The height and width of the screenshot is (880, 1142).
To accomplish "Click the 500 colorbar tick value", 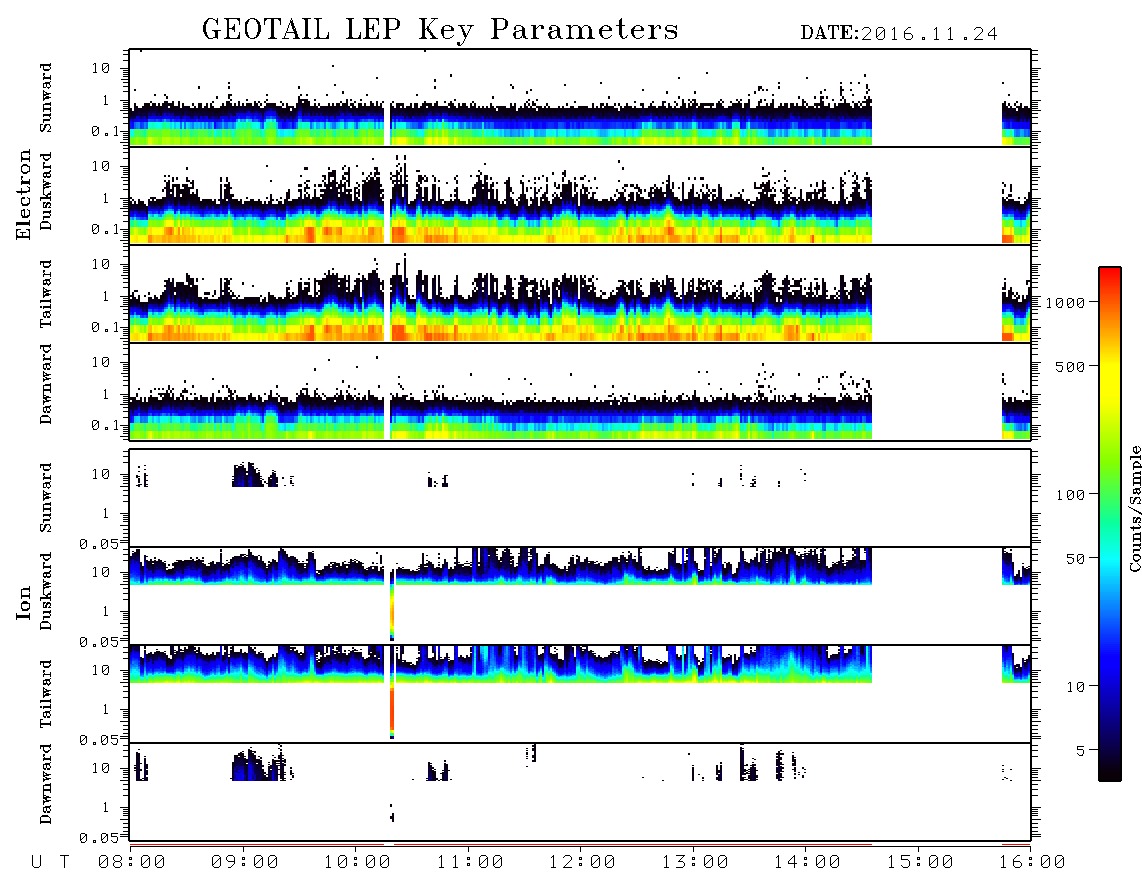I will [1070, 366].
